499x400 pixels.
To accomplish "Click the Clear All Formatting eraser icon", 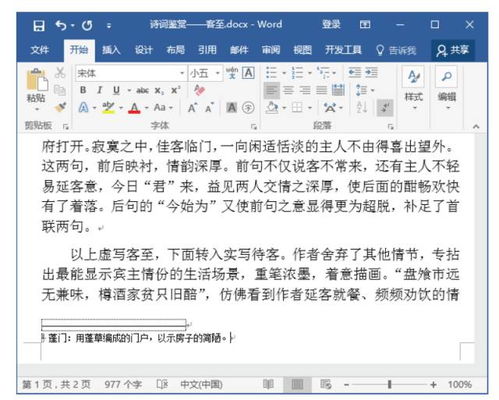I will tap(199, 90).
